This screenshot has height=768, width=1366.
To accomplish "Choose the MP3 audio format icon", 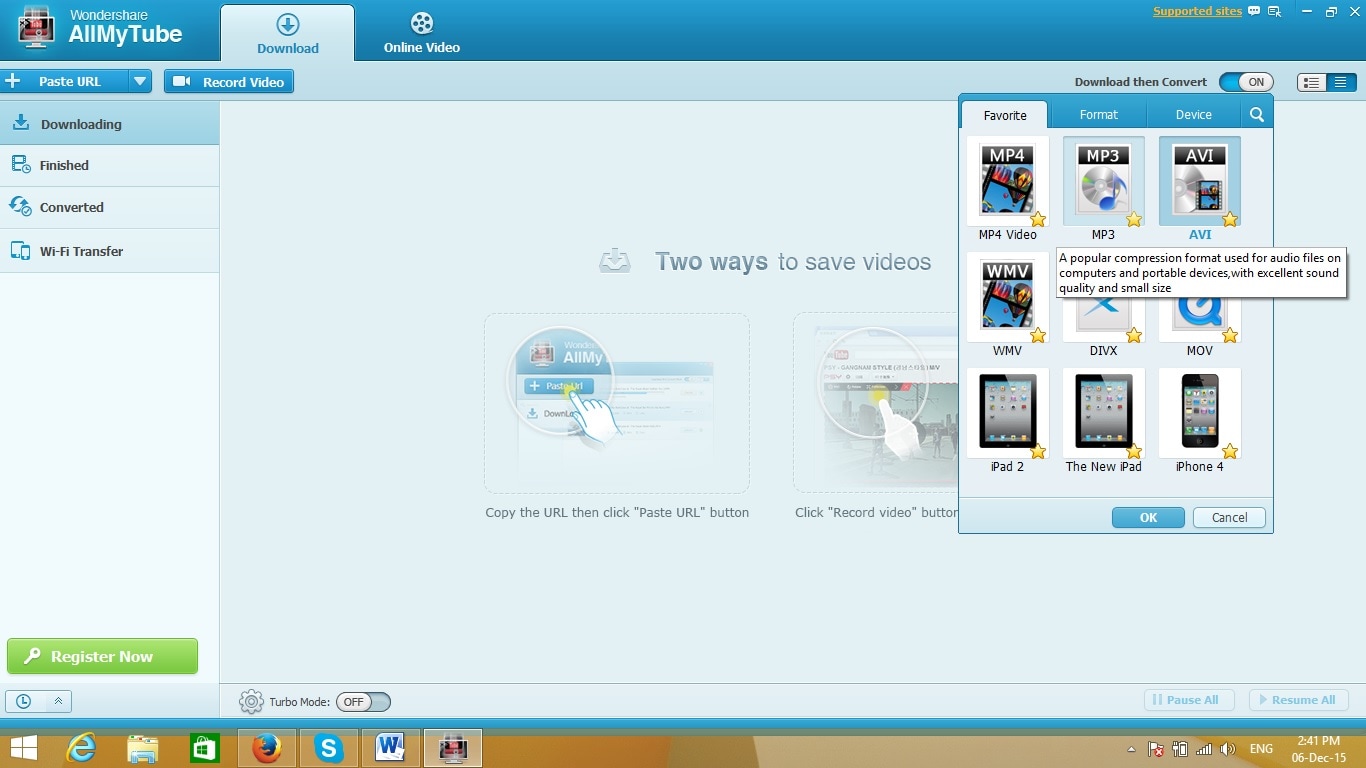I will coord(1103,181).
